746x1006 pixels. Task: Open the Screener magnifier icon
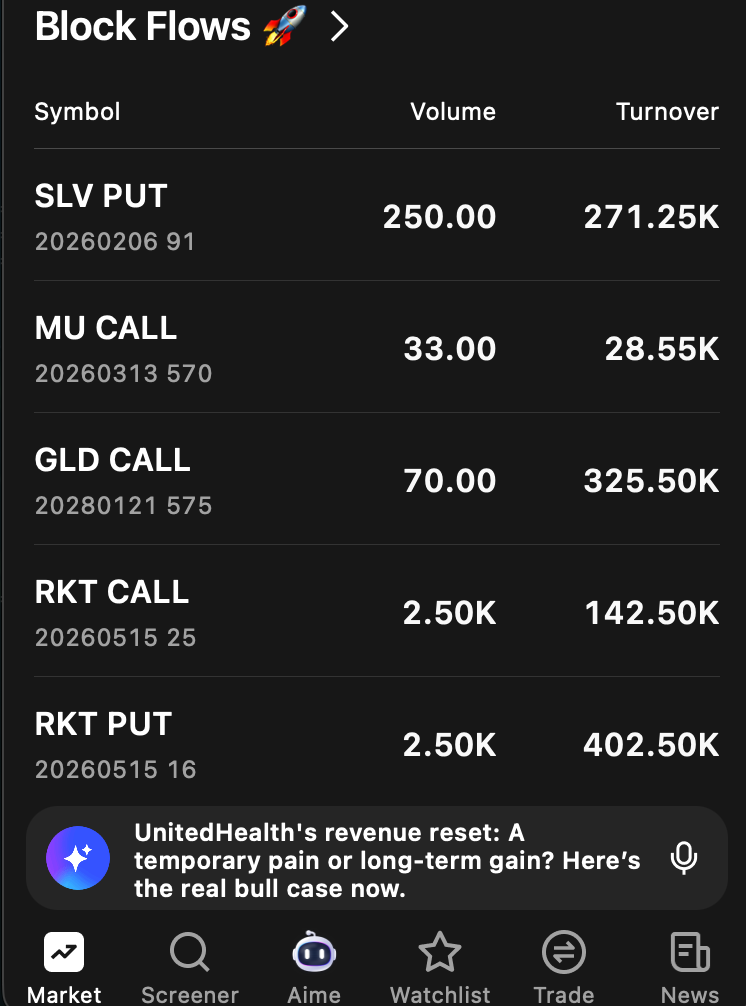click(x=189, y=952)
